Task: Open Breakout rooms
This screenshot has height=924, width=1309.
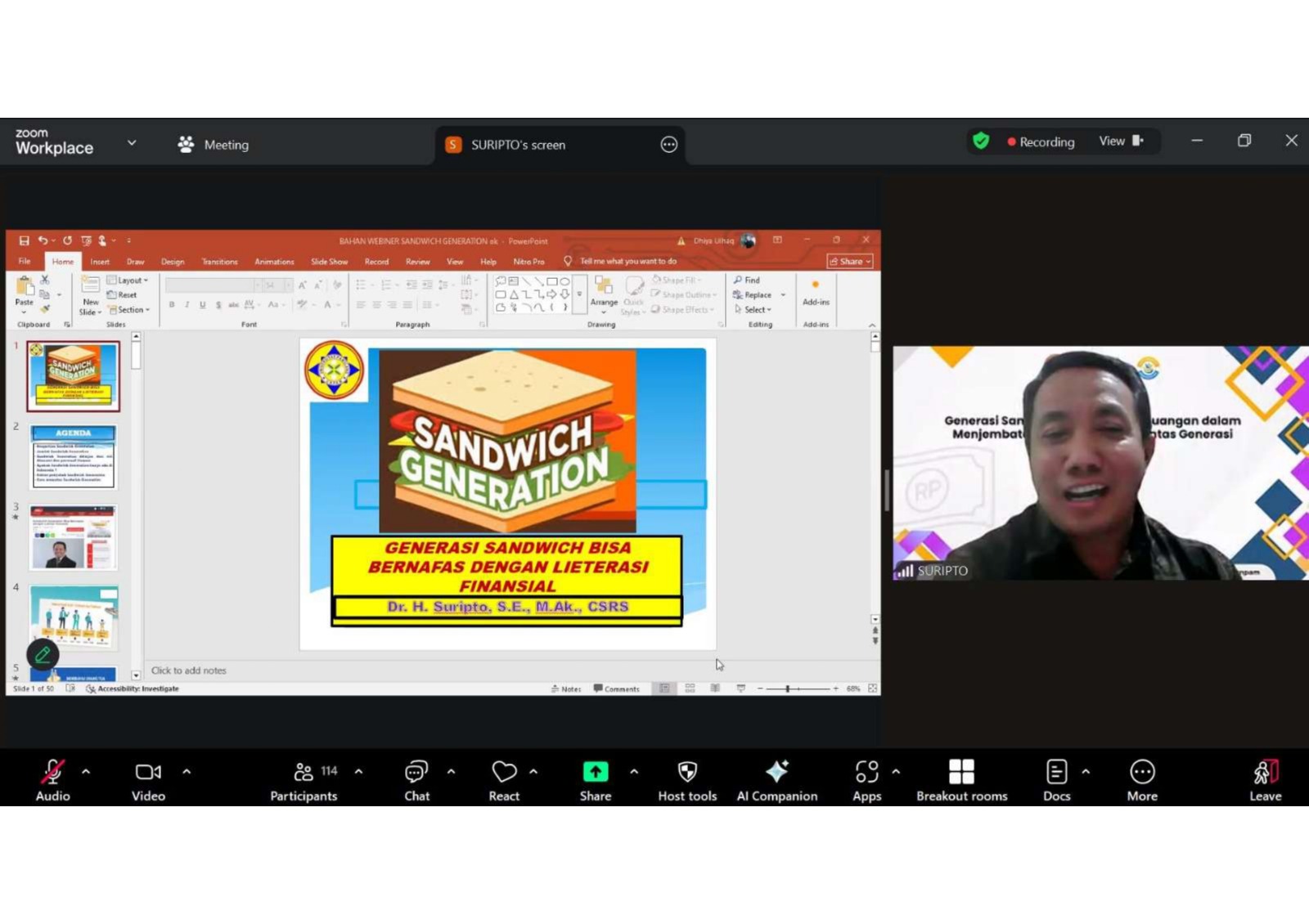Action: (961, 772)
